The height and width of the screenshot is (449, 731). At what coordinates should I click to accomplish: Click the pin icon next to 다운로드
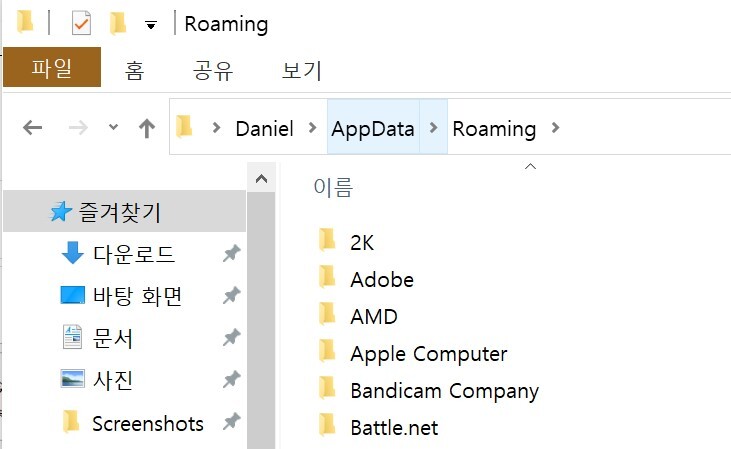click(x=232, y=253)
